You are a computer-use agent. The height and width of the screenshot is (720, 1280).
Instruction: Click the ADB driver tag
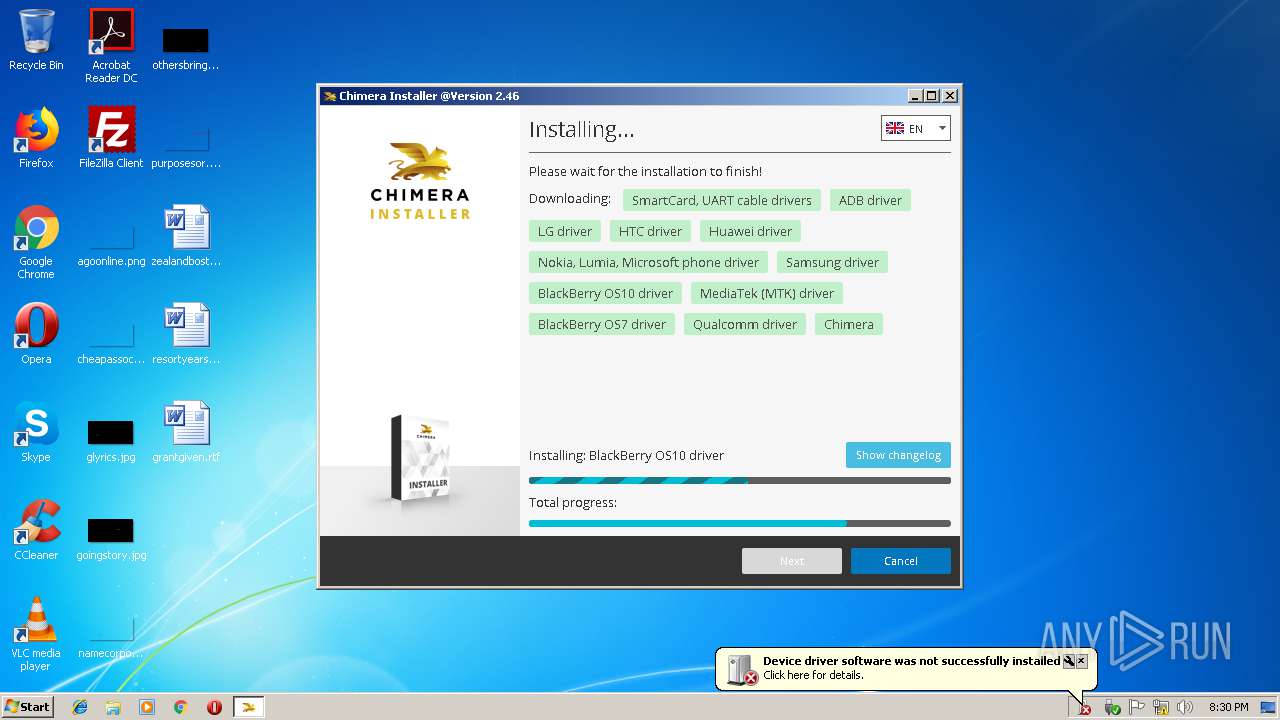(870, 200)
